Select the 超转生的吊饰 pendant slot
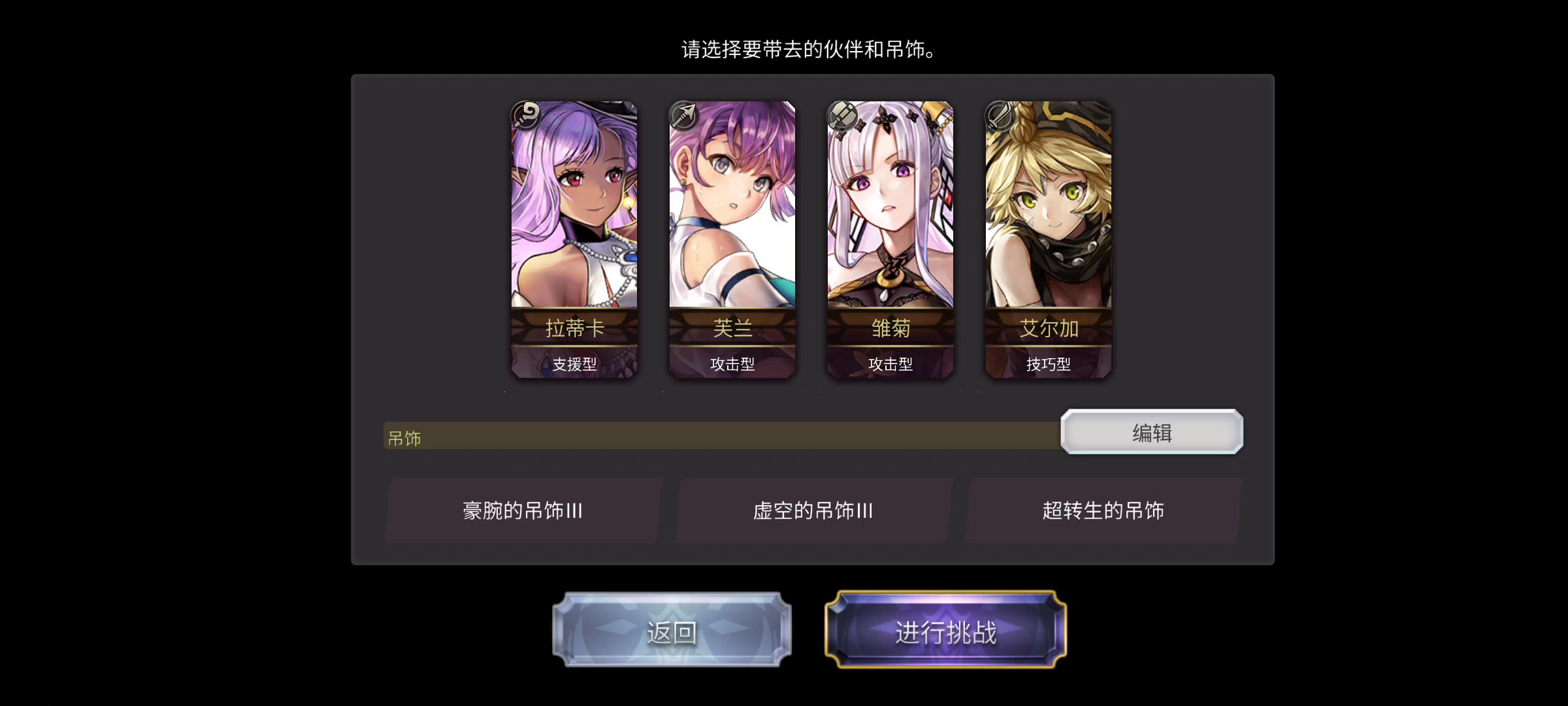 pyautogui.click(x=1103, y=511)
